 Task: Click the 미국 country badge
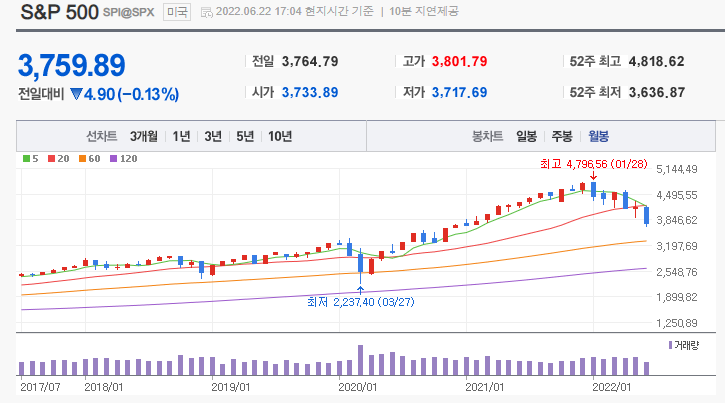click(x=177, y=12)
